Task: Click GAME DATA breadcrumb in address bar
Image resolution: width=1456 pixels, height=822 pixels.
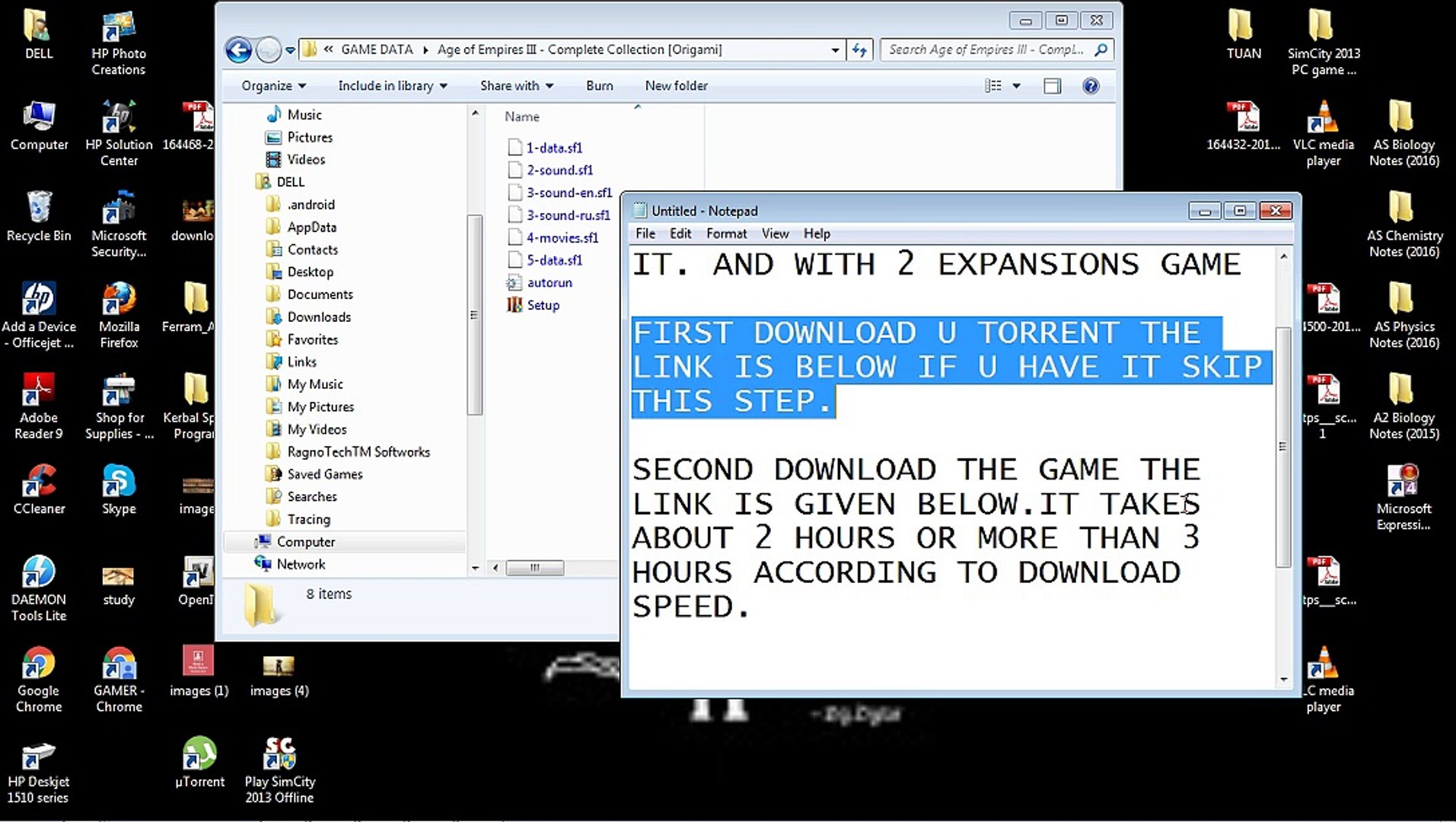Action: click(x=377, y=49)
